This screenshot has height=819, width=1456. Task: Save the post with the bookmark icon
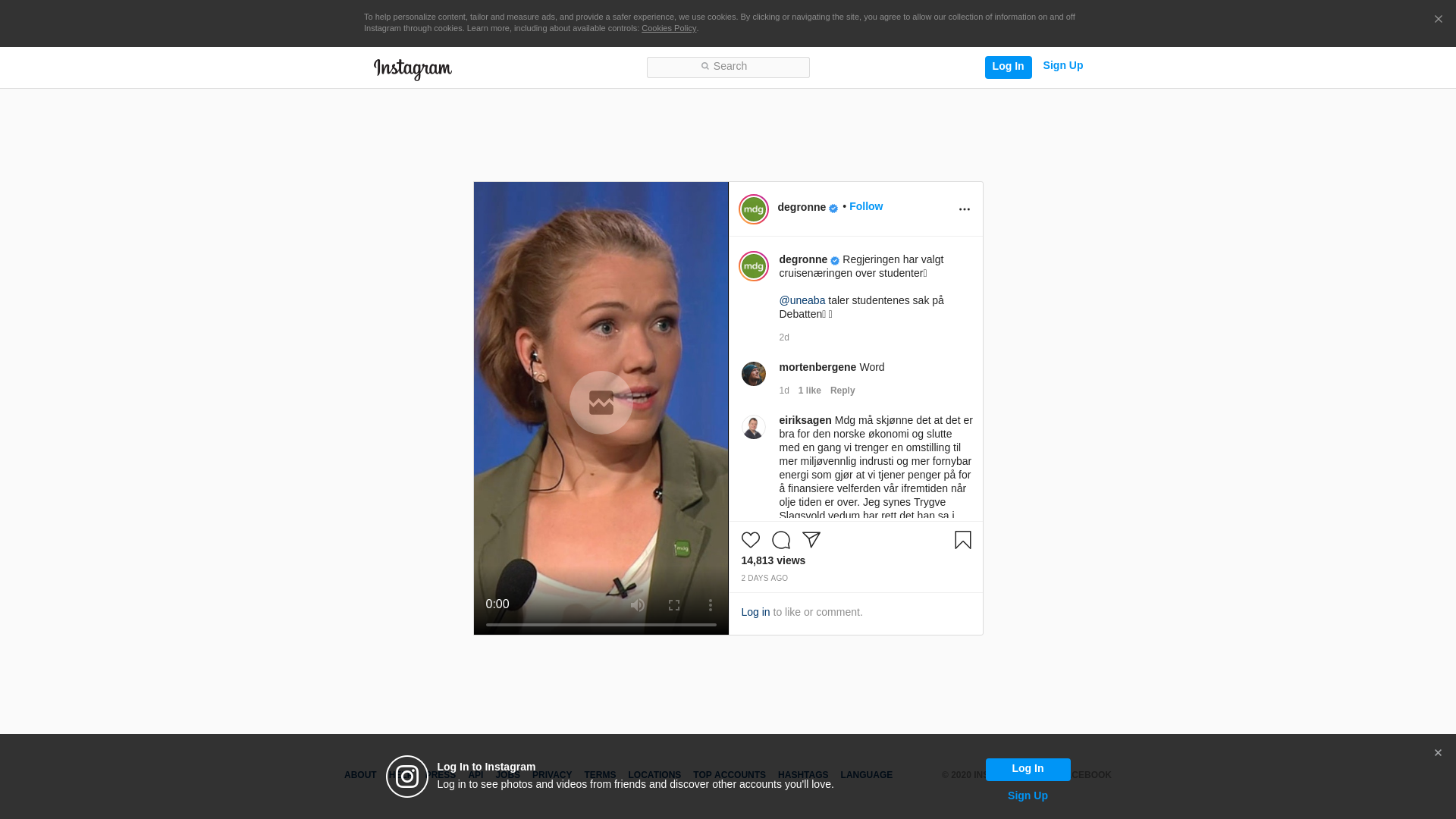pyautogui.click(x=963, y=540)
